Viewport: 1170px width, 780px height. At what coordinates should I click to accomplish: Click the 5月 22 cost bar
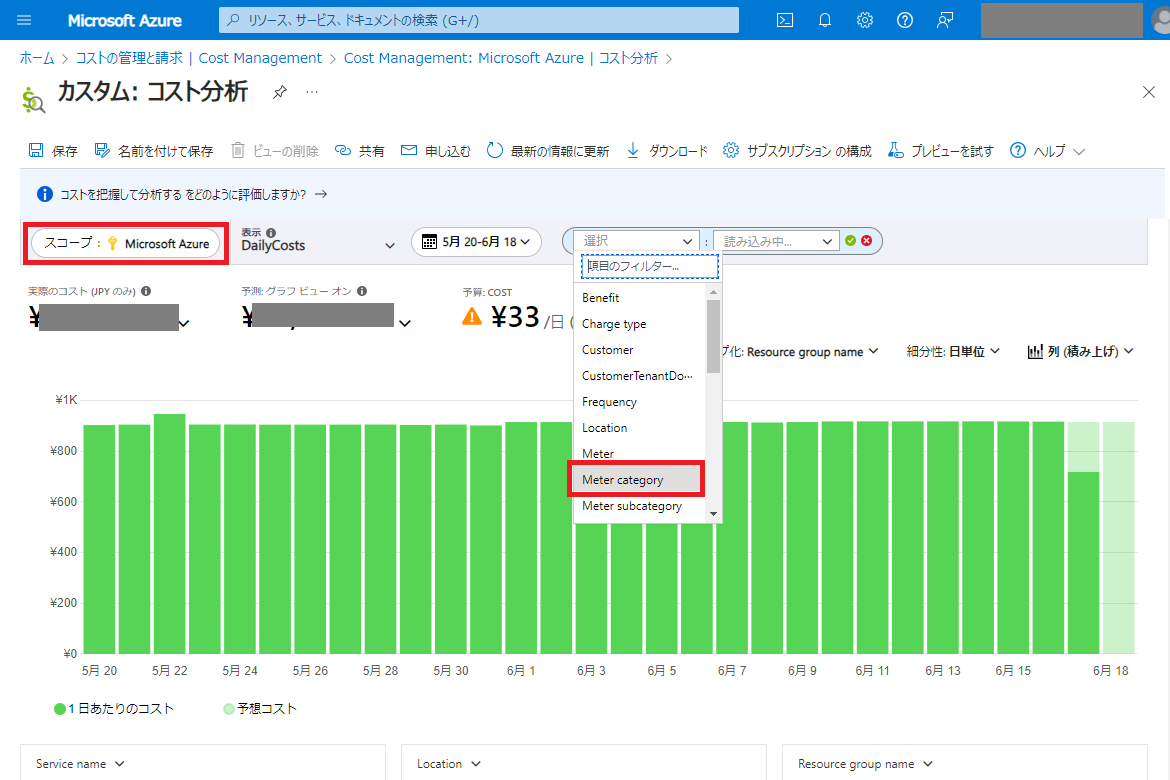[169, 534]
